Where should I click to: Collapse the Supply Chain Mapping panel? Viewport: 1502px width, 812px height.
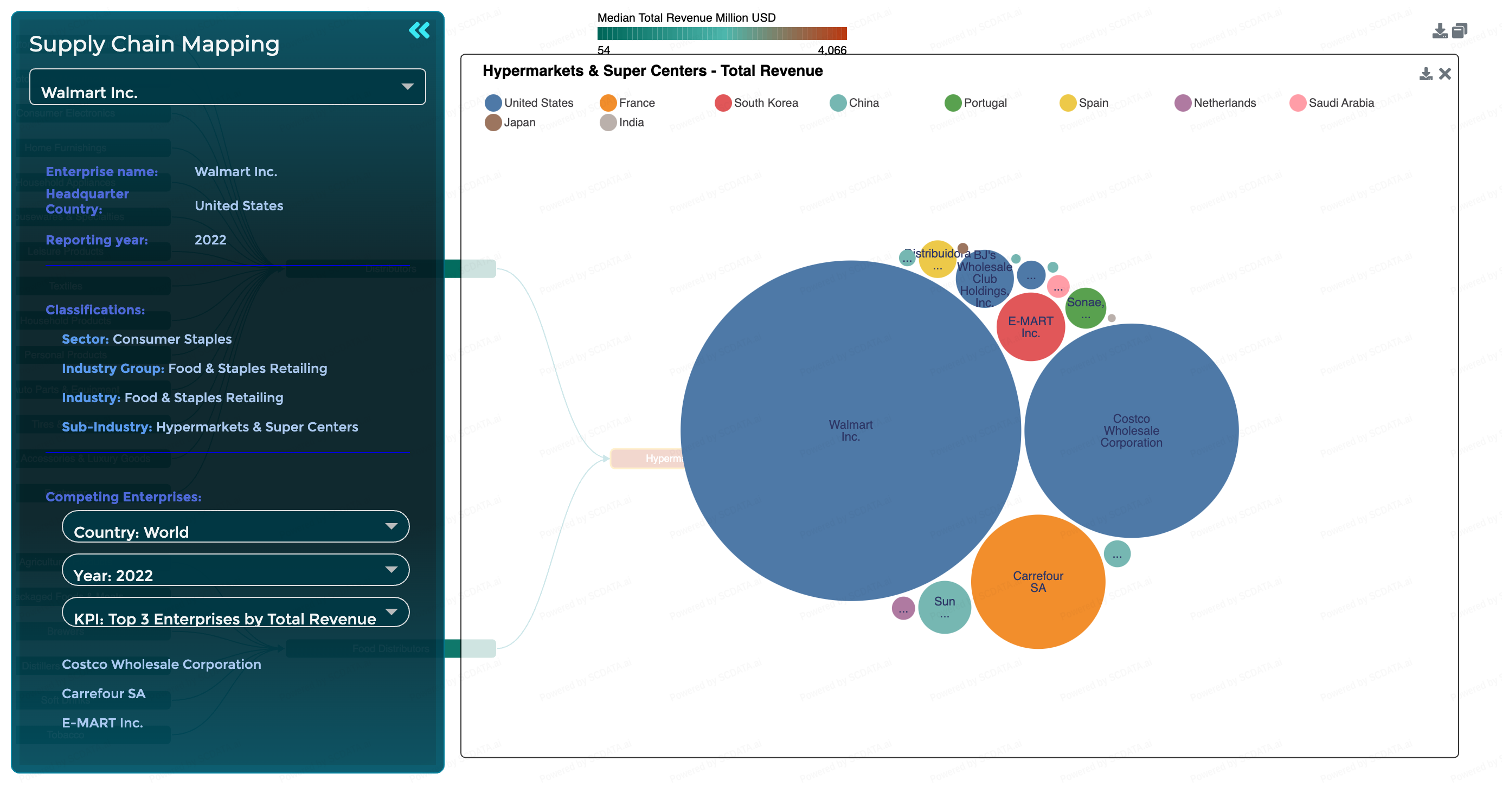click(419, 30)
